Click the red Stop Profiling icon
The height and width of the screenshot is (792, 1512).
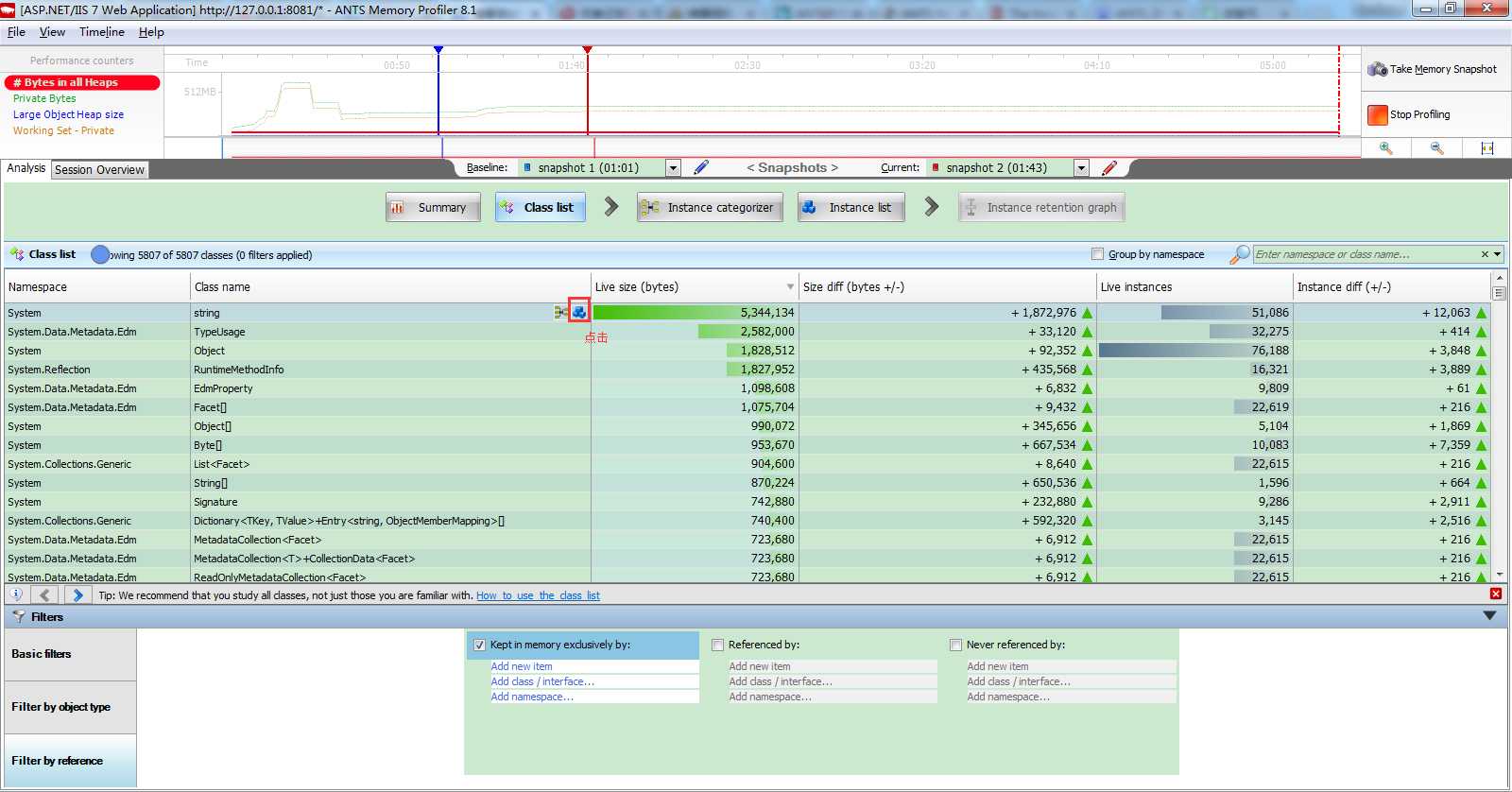(1377, 114)
